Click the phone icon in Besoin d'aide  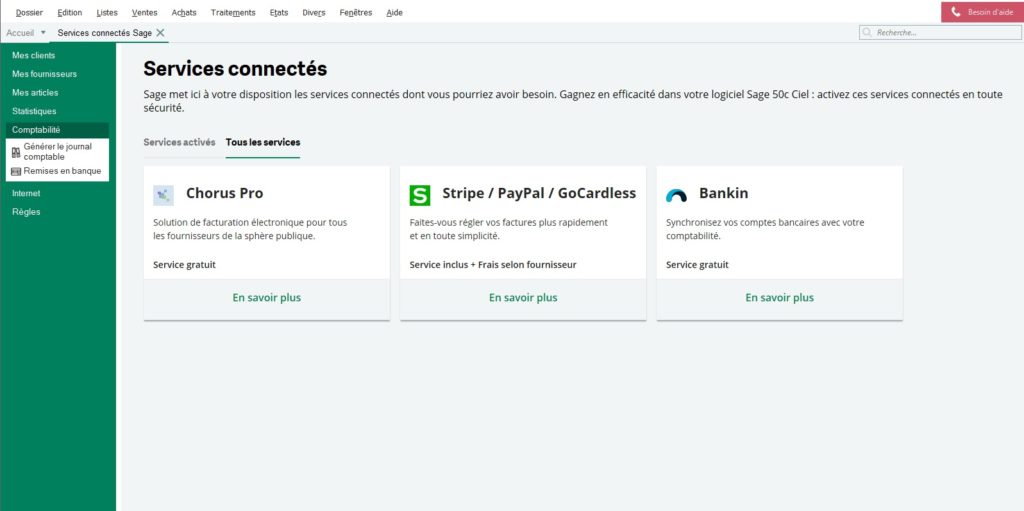tap(956, 12)
